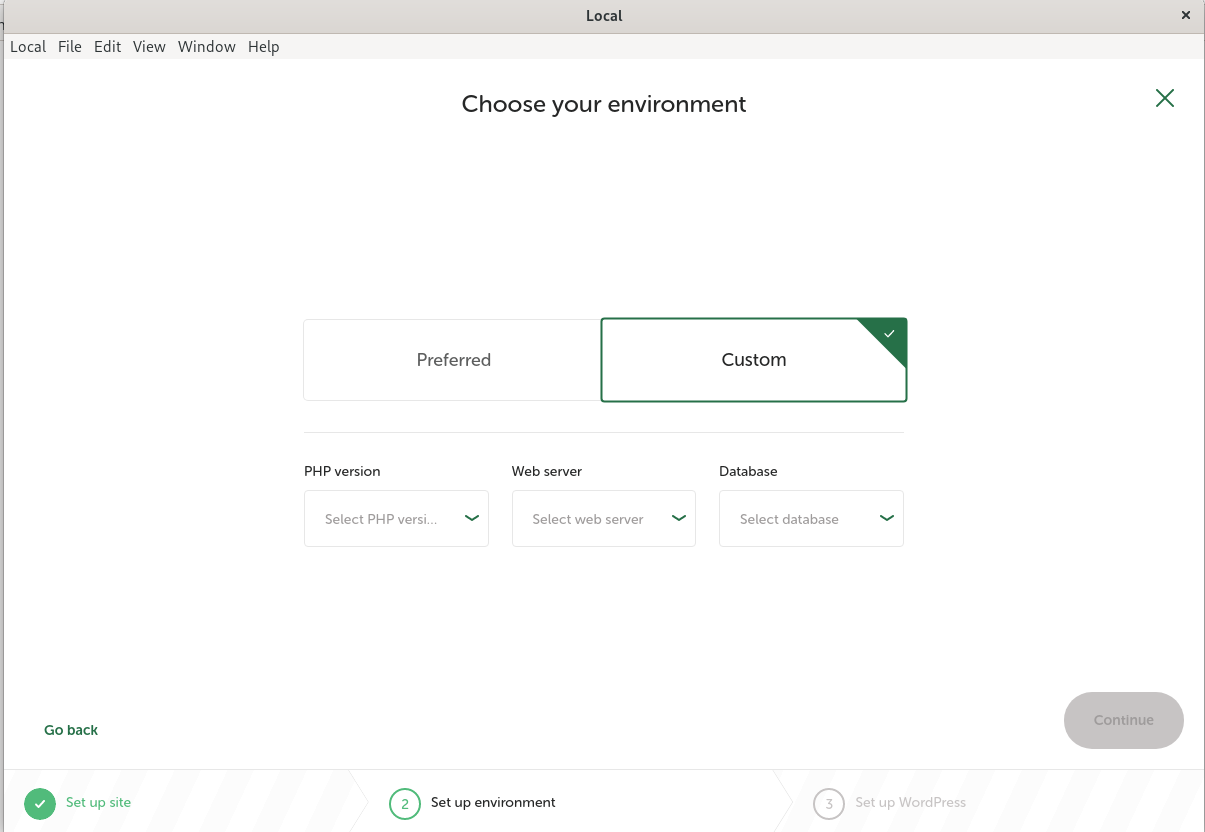
Task: Open the Edit menu
Action: click(107, 47)
